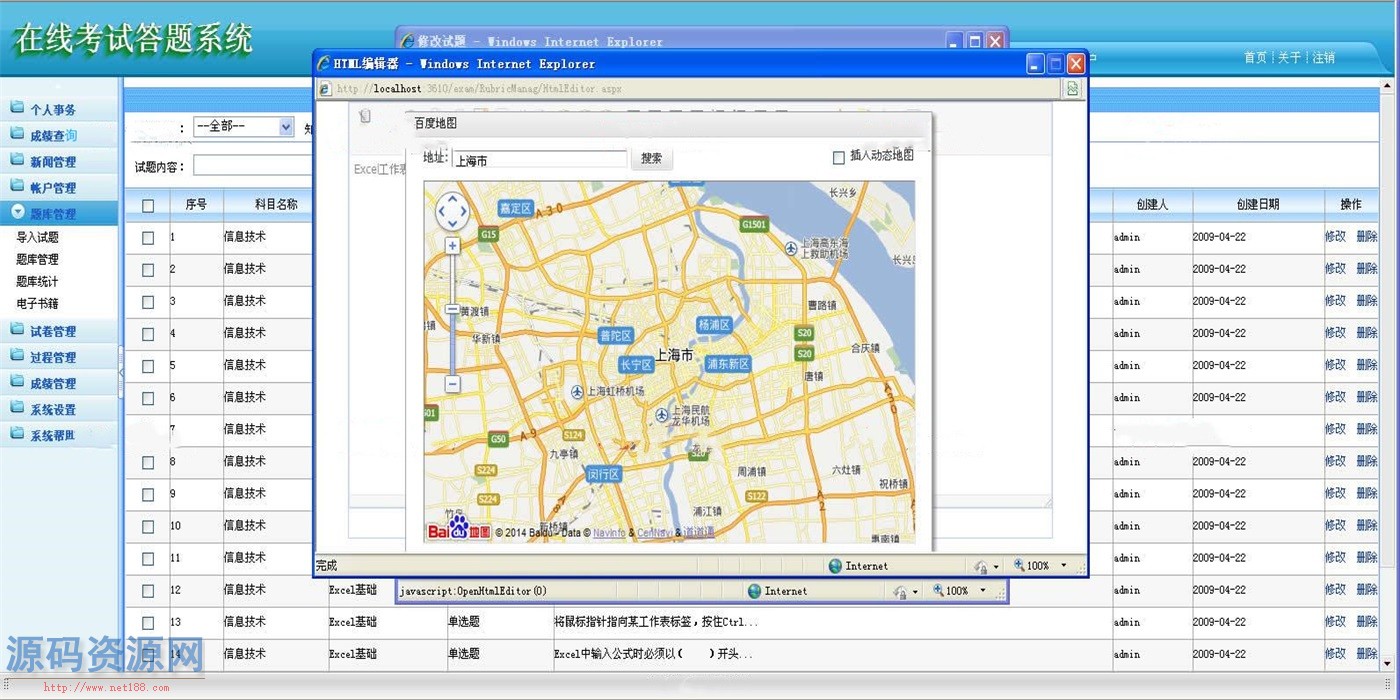Open 导入试题 in the sidebar
The image size is (1400, 700).
tap(38, 238)
